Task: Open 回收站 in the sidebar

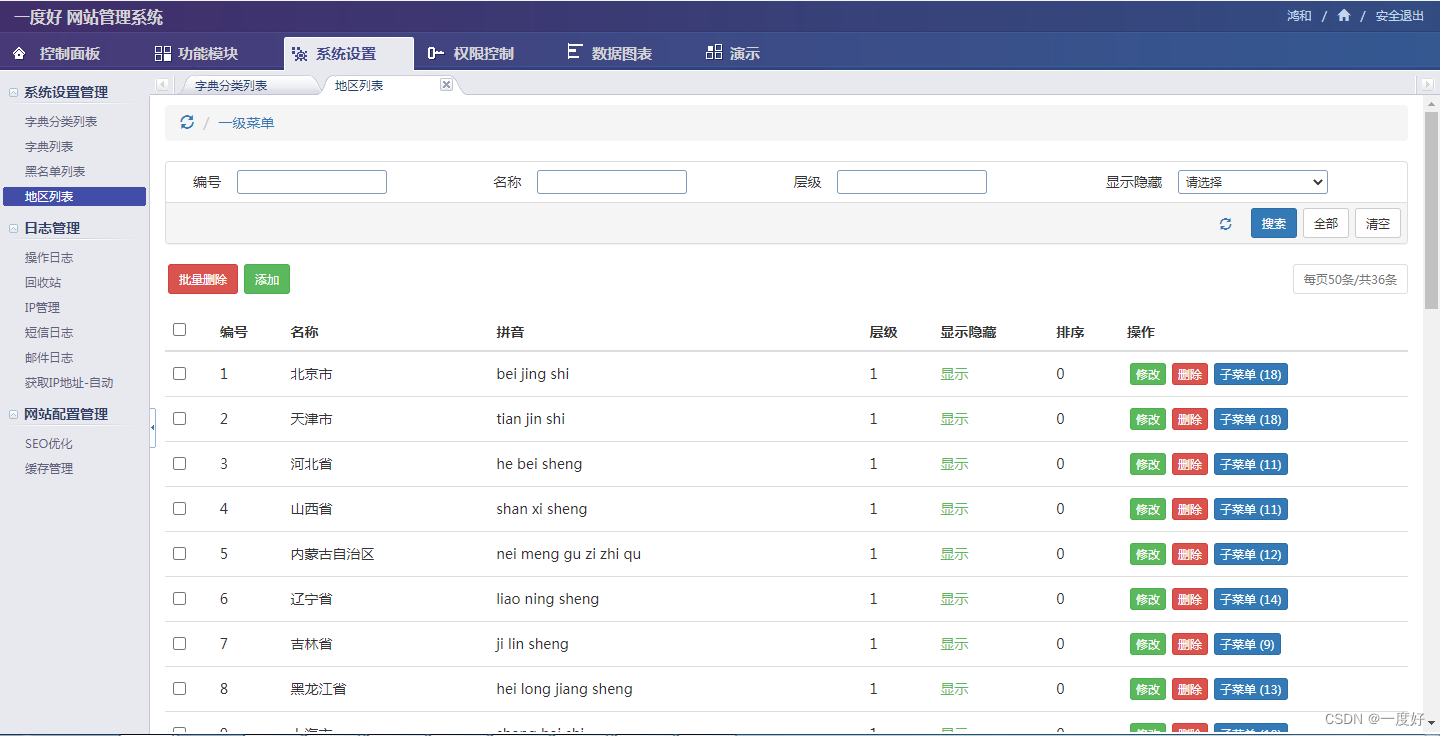Action: point(43,283)
